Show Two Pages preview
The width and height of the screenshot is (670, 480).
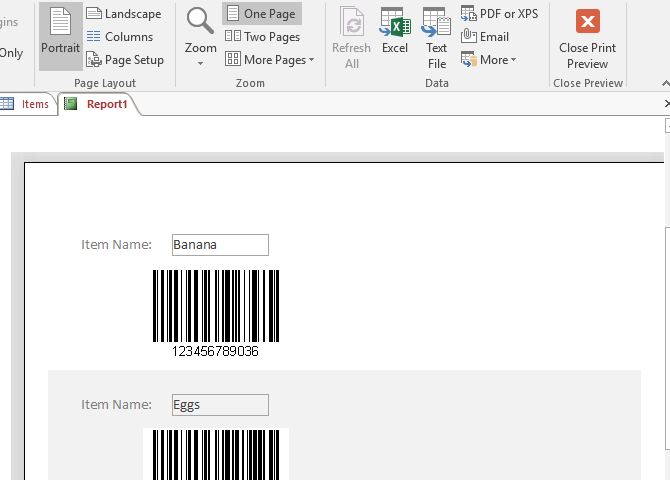tap(262, 37)
